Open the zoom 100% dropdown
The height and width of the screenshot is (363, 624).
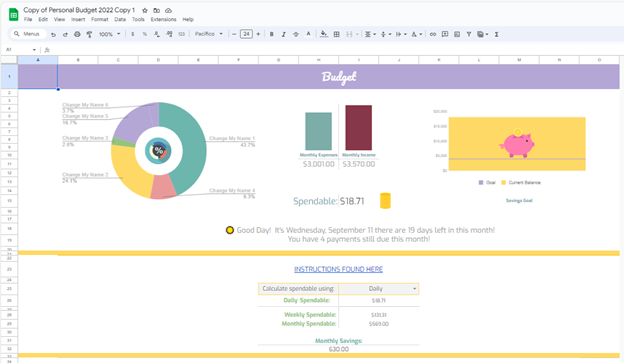(x=109, y=34)
